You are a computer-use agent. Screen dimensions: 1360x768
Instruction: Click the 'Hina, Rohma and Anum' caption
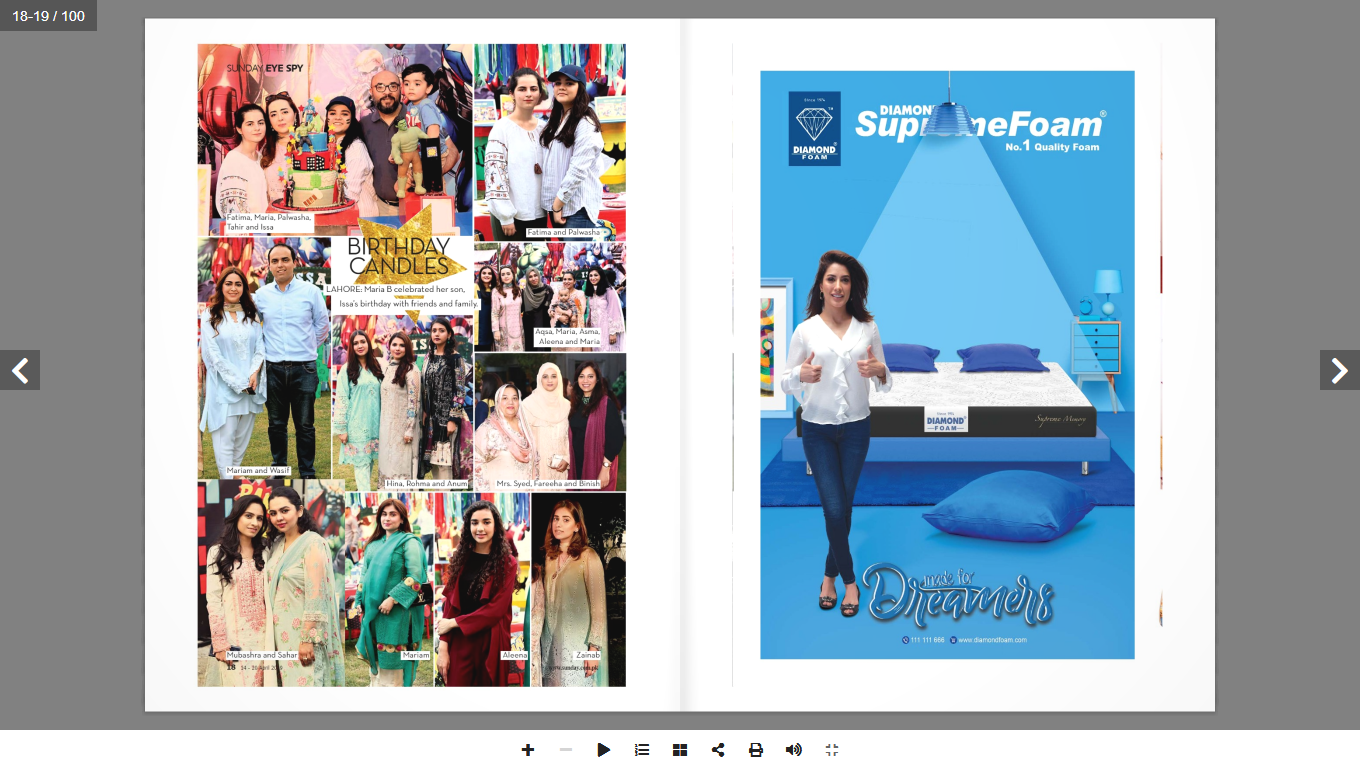click(426, 484)
